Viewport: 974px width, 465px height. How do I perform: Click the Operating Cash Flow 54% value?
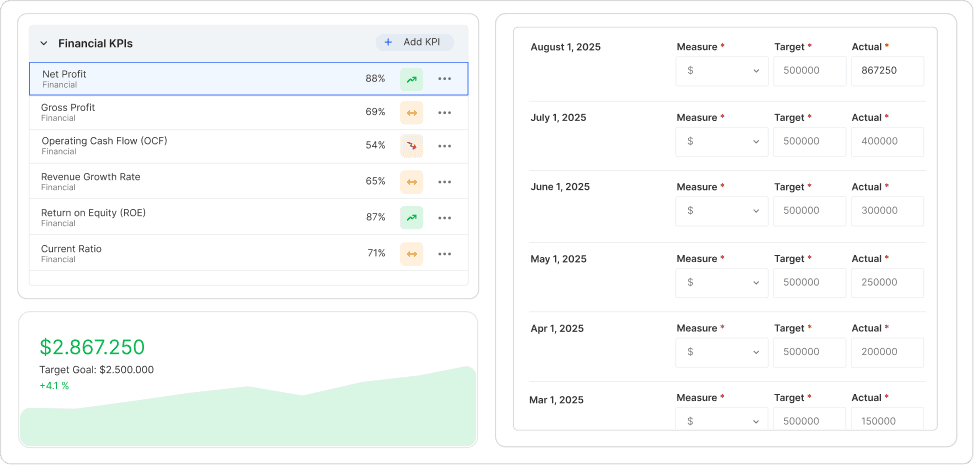click(375, 145)
